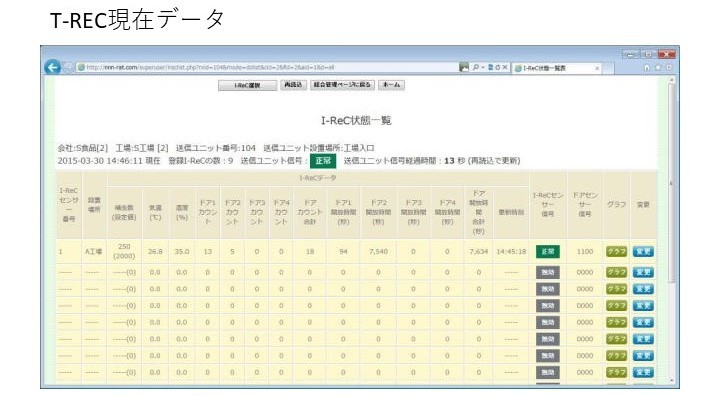Click the 14:45:18 update time cell
Viewport: 720px width, 396px height.
511,252
